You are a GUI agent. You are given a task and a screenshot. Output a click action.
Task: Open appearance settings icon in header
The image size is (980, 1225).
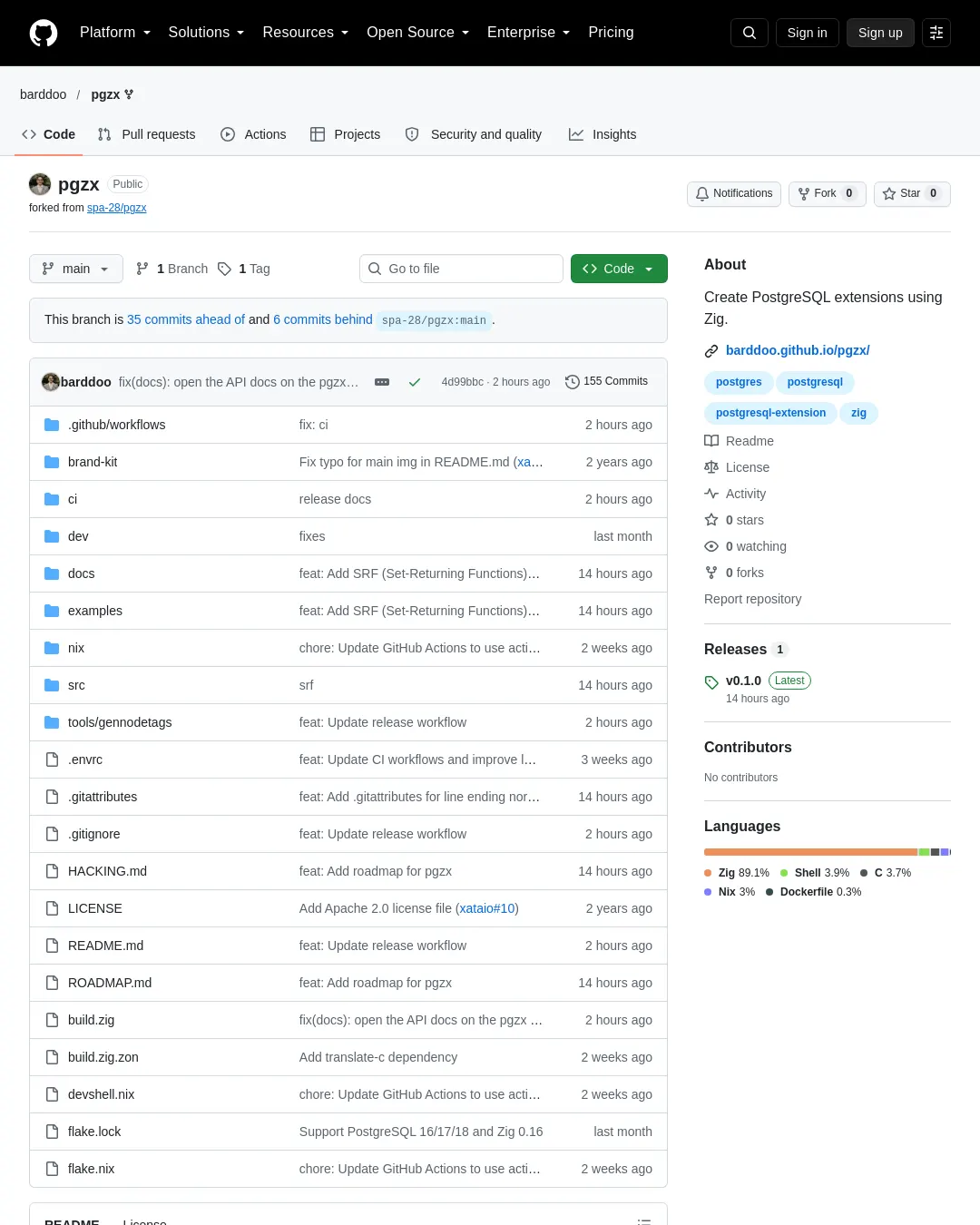tap(936, 33)
